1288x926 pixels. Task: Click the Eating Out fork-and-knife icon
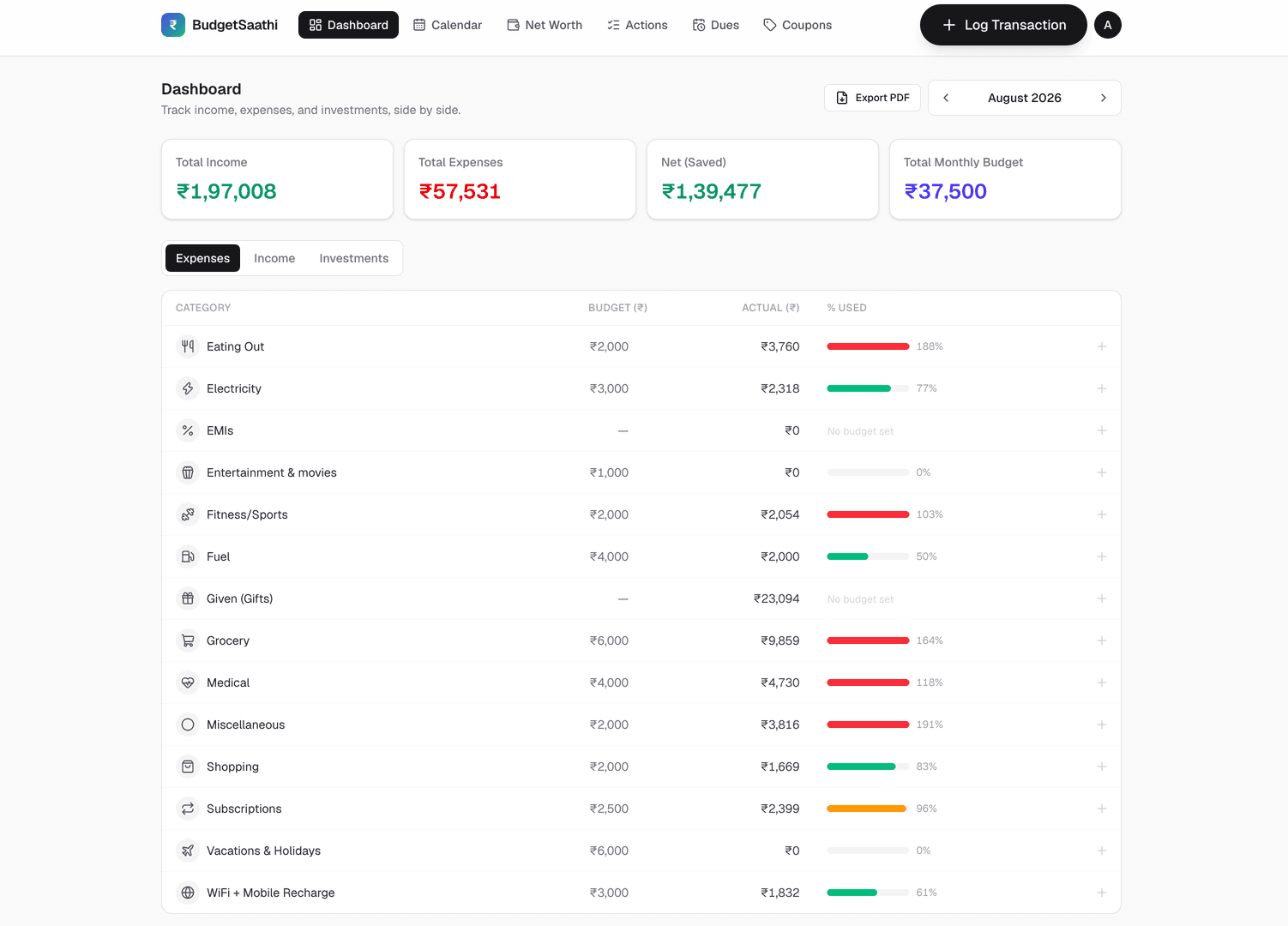pyautogui.click(x=188, y=346)
